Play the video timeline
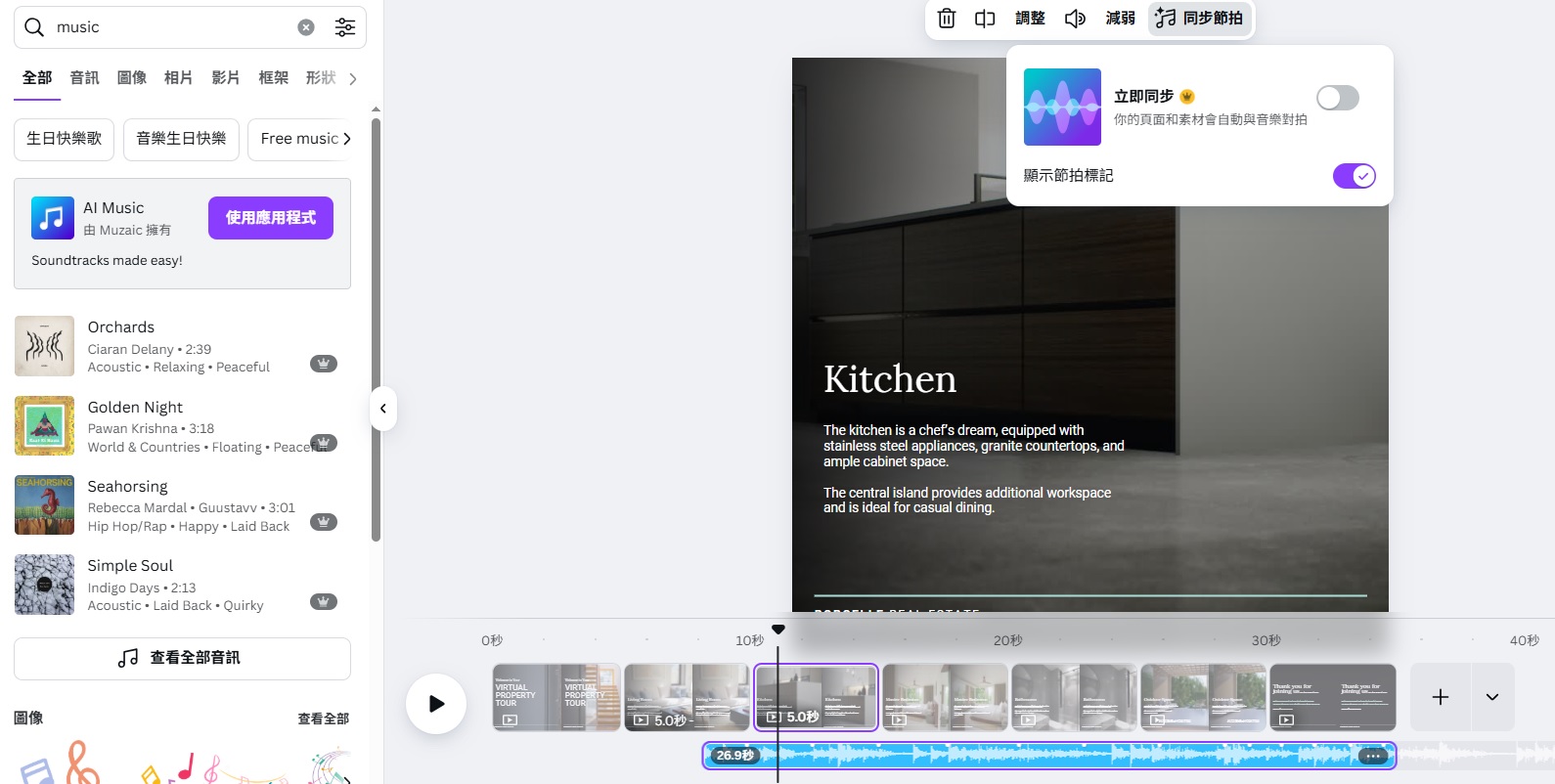This screenshot has width=1555, height=784. click(436, 704)
